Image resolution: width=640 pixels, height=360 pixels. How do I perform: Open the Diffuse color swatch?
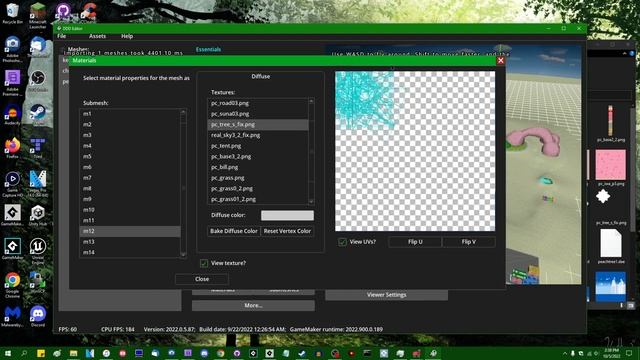tap(287, 215)
